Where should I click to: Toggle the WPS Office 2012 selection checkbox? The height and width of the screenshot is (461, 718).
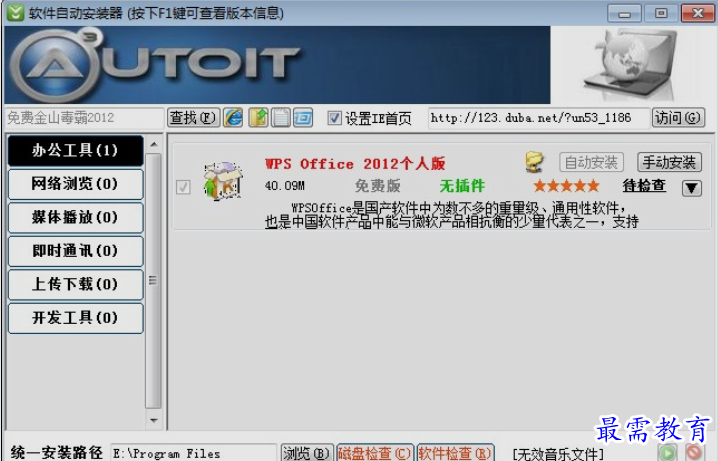(184, 187)
